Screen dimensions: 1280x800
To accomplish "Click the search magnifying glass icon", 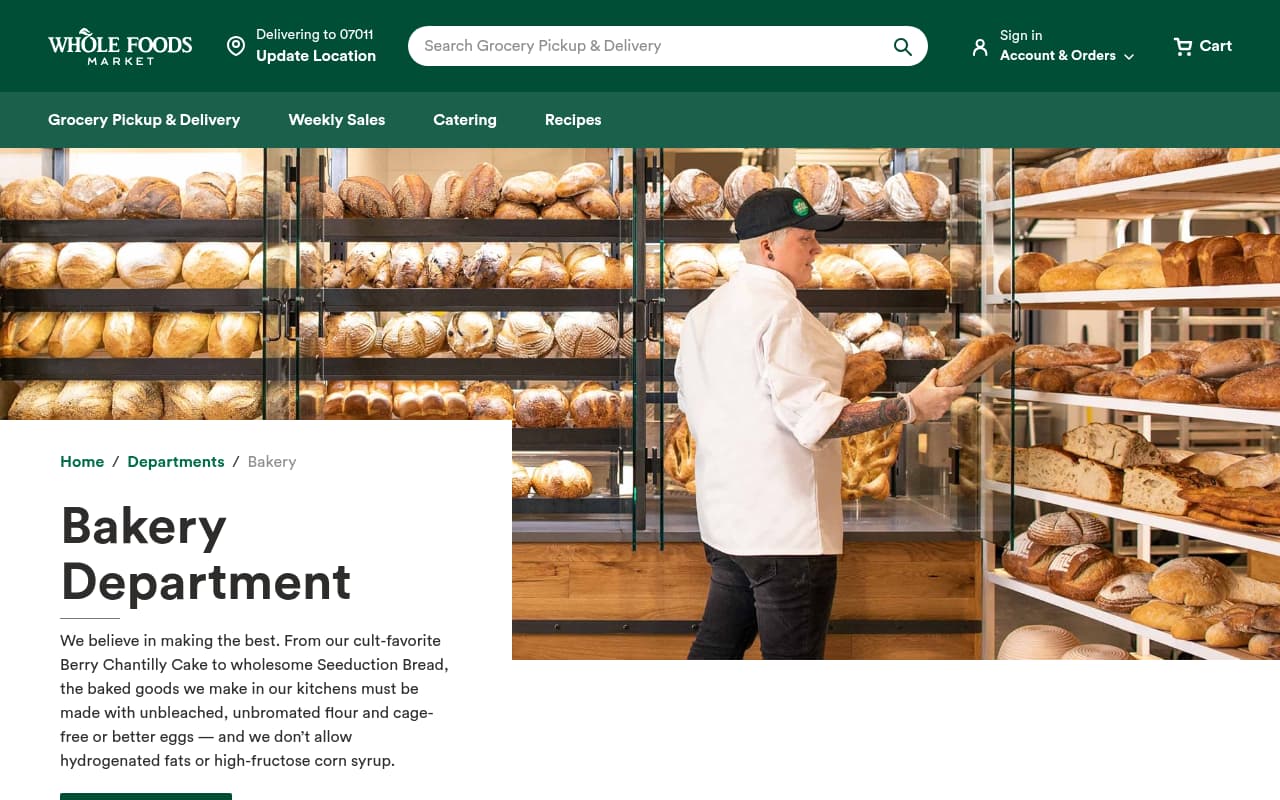I will click(x=902, y=46).
